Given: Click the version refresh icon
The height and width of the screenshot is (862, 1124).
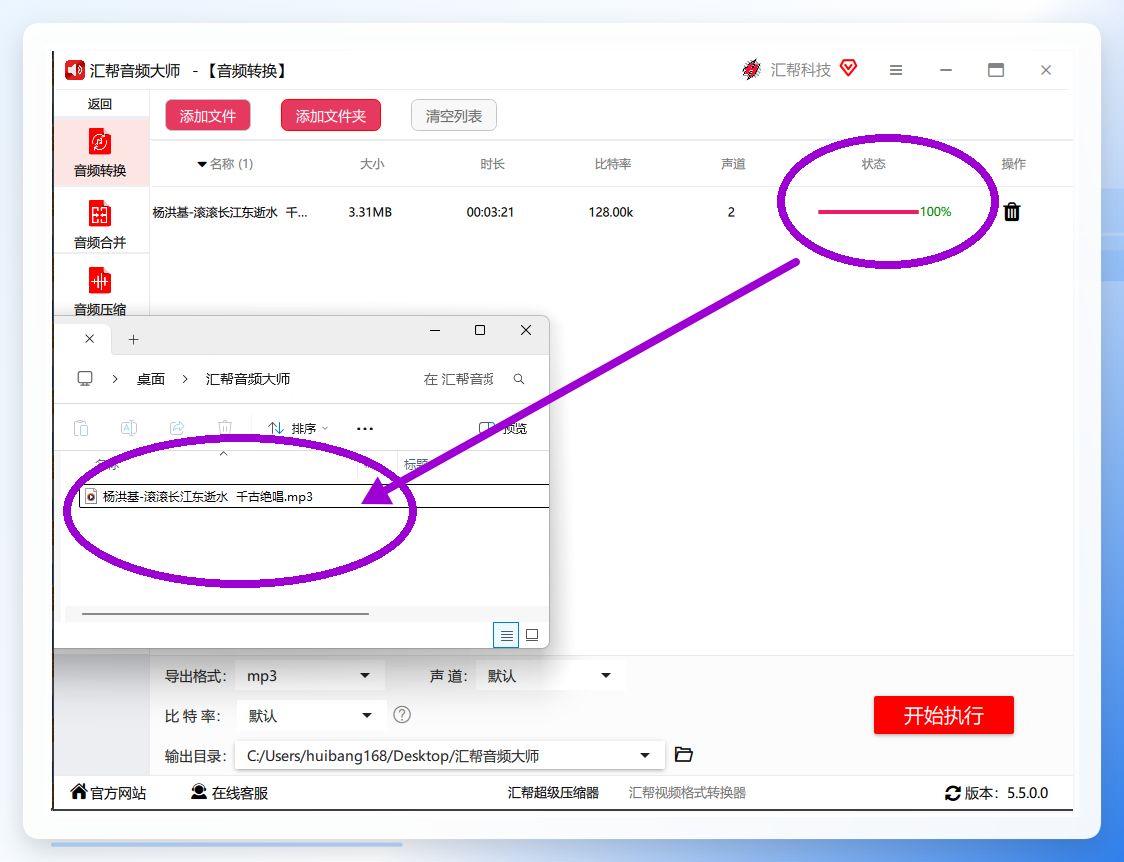Looking at the screenshot, I should point(953,793).
